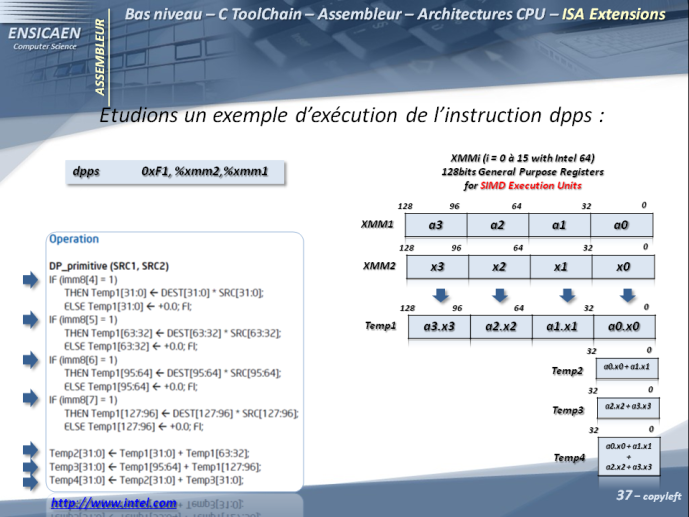Click the line 'IF (imm8[7] = 1)'
689x517 pixels.
click(x=83, y=400)
